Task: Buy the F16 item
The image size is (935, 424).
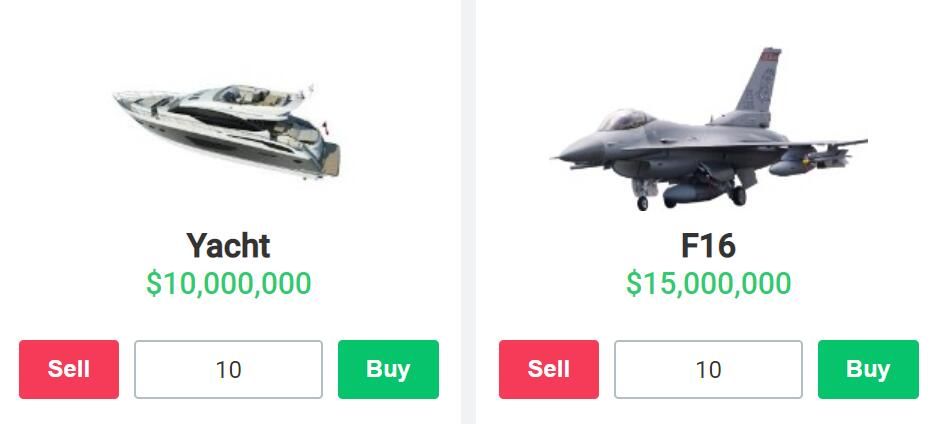Action: pyautogui.click(x=868, y=369)
